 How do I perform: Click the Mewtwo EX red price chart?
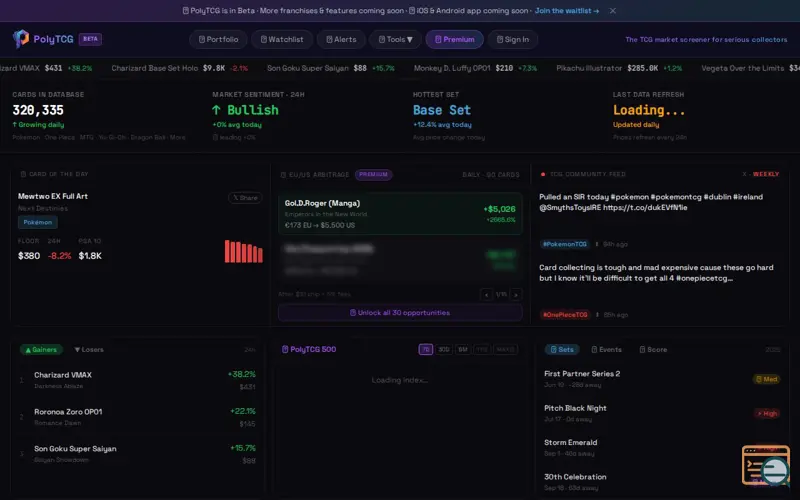pyautogui.click(x=244, y=252)
